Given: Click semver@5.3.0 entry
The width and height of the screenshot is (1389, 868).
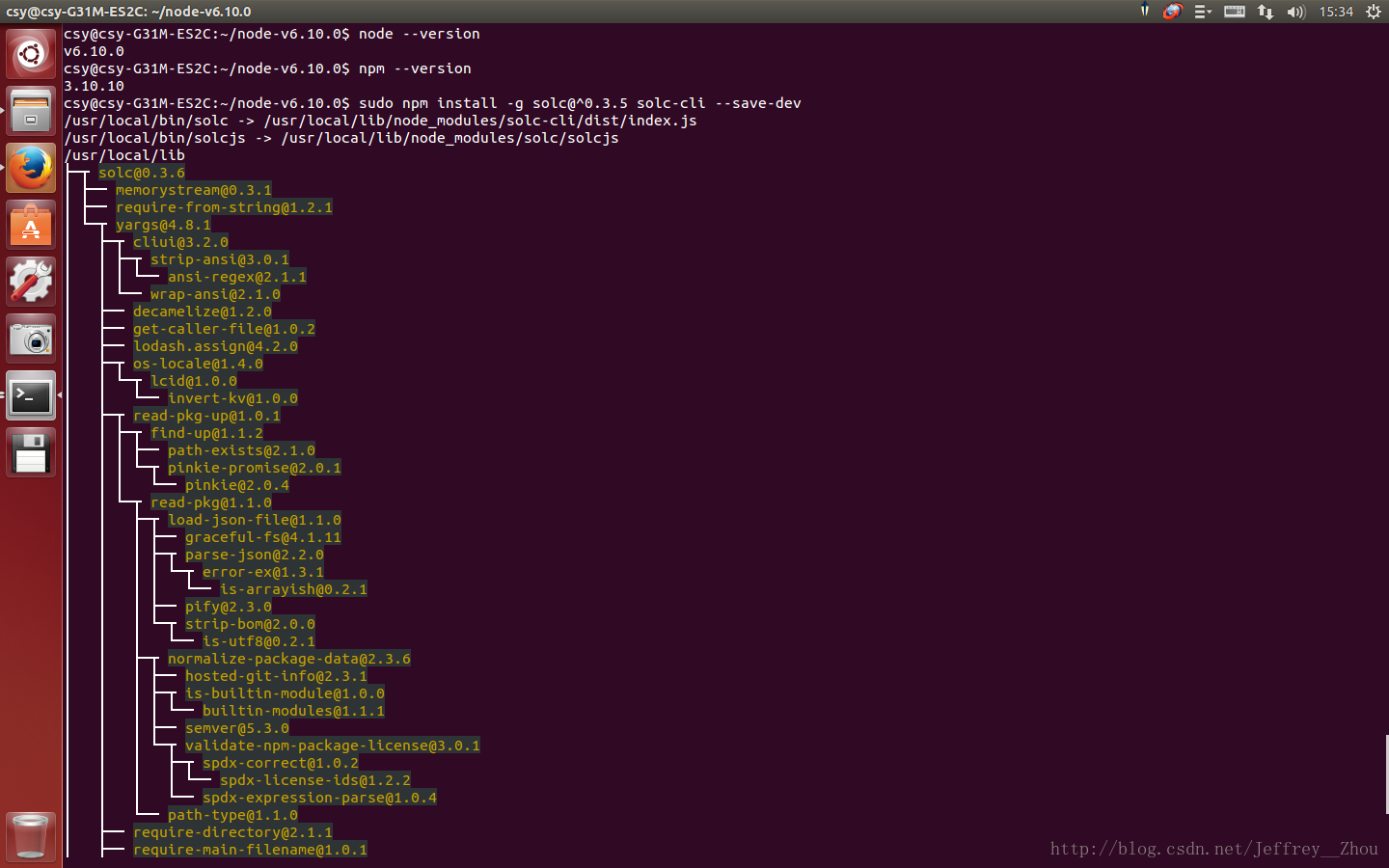Looking at the screenshot, I should pyautogui.click(x=237, y=728).
